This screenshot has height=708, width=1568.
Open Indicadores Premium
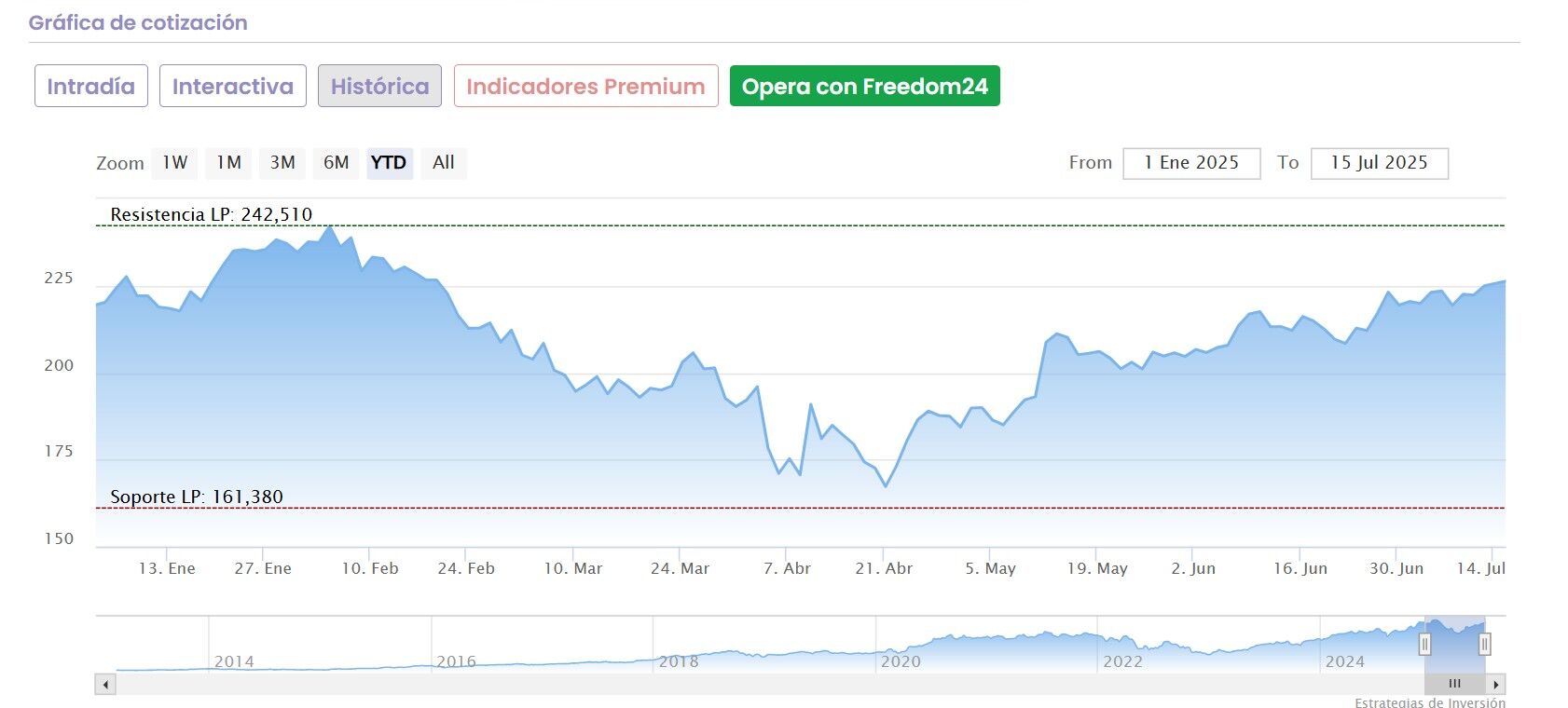coord(585,87)
